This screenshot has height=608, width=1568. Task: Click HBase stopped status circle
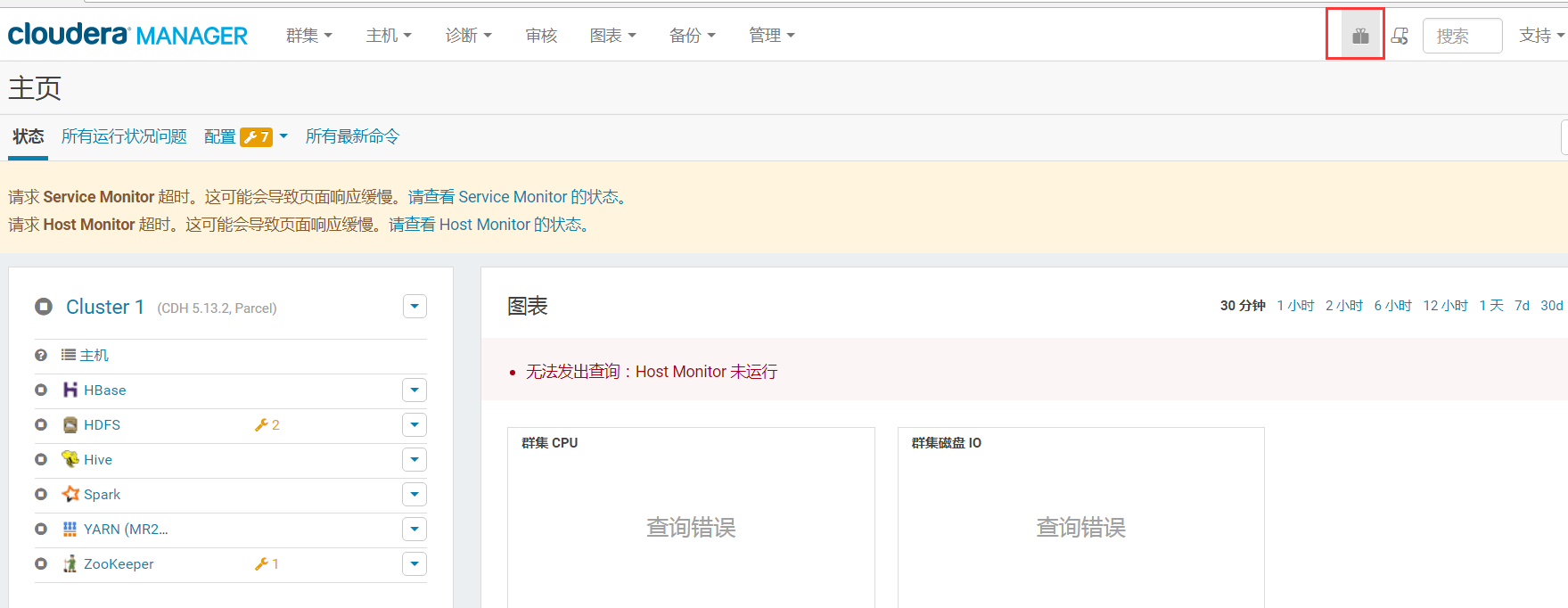41,390
